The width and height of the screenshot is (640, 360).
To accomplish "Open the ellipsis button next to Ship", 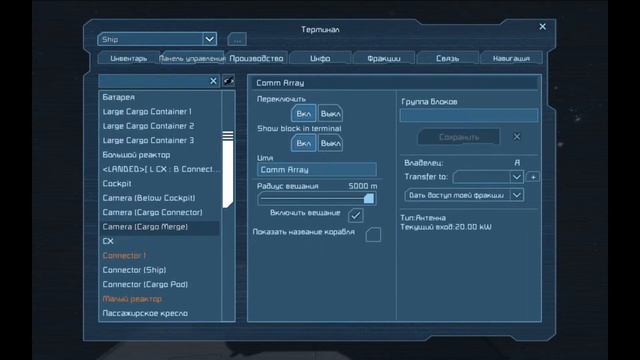I will tap(237, 40).
